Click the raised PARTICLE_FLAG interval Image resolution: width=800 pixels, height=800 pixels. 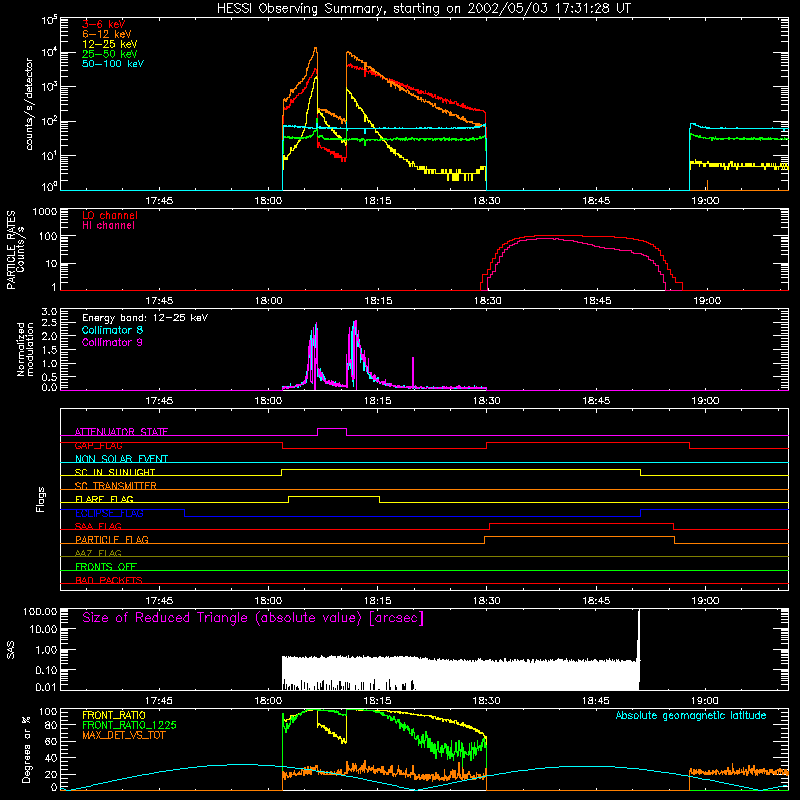580,537
